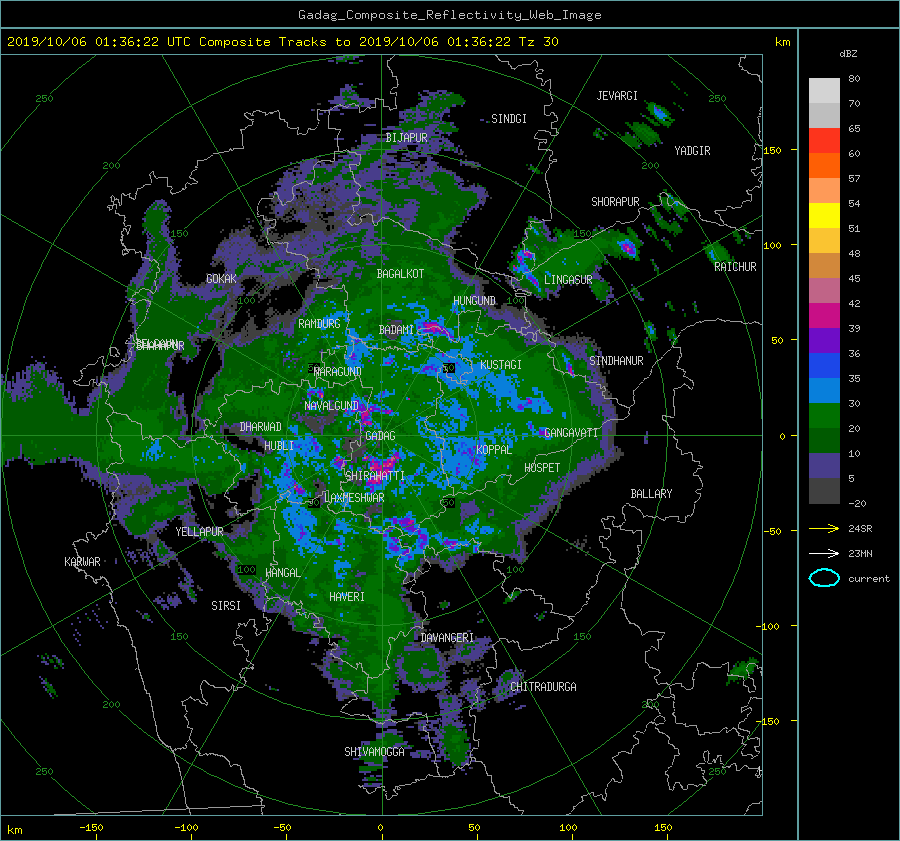The width and height of the screenshot is (900, 841).
Task: Click the magenta storm cell near BADAMI
Action: [x=435, y=329]
